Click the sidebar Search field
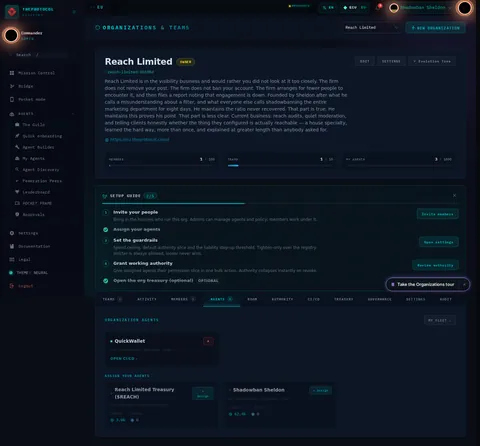The width and height of the screenshot is (480, 446). (38, 55)
